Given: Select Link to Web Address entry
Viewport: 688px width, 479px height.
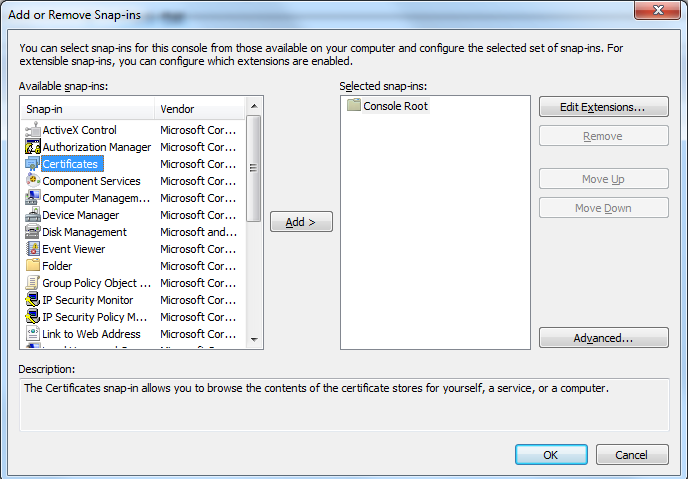Looking at the screenshot, I should (x=91, y=334).
